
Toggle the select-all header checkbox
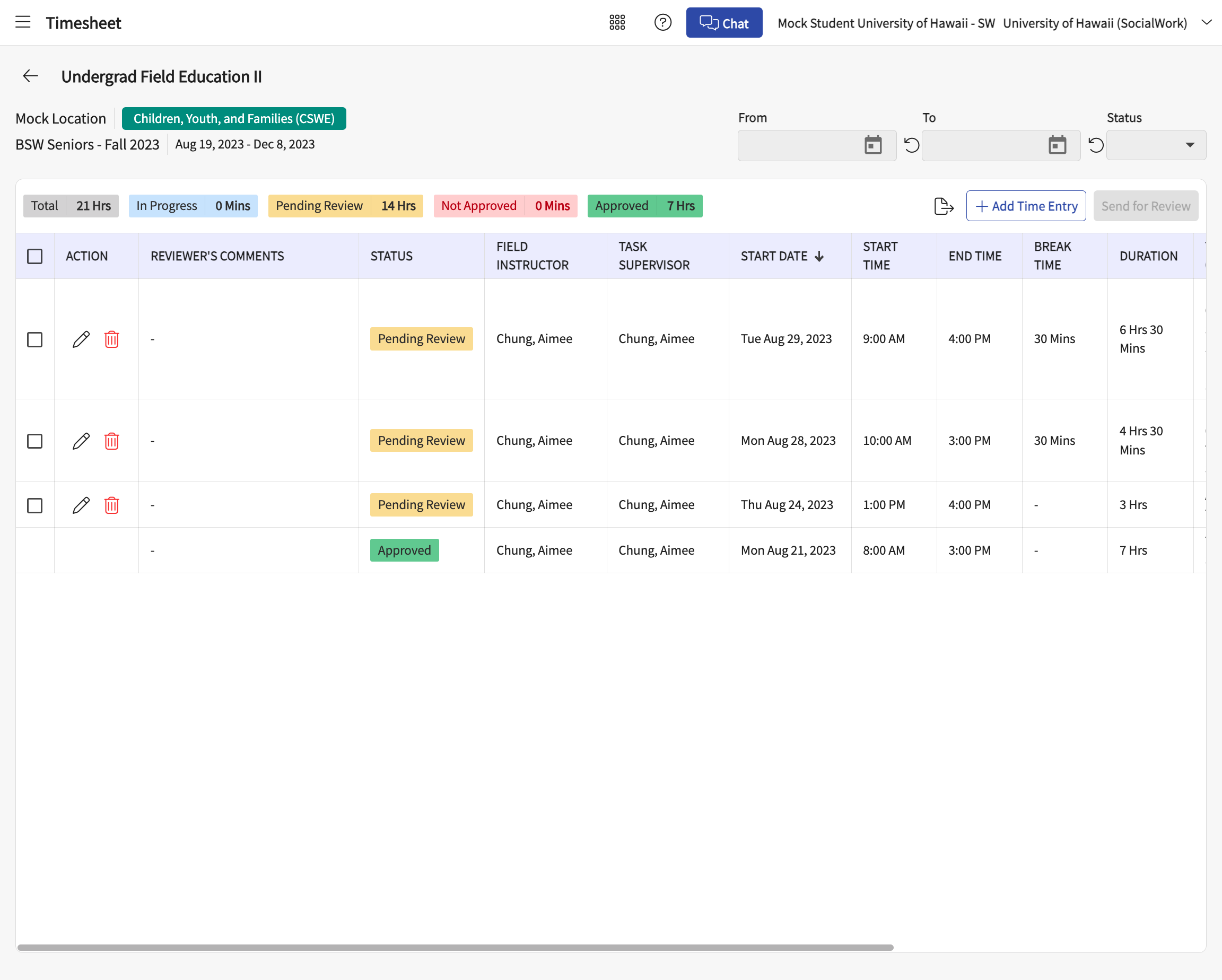(35, 256)
